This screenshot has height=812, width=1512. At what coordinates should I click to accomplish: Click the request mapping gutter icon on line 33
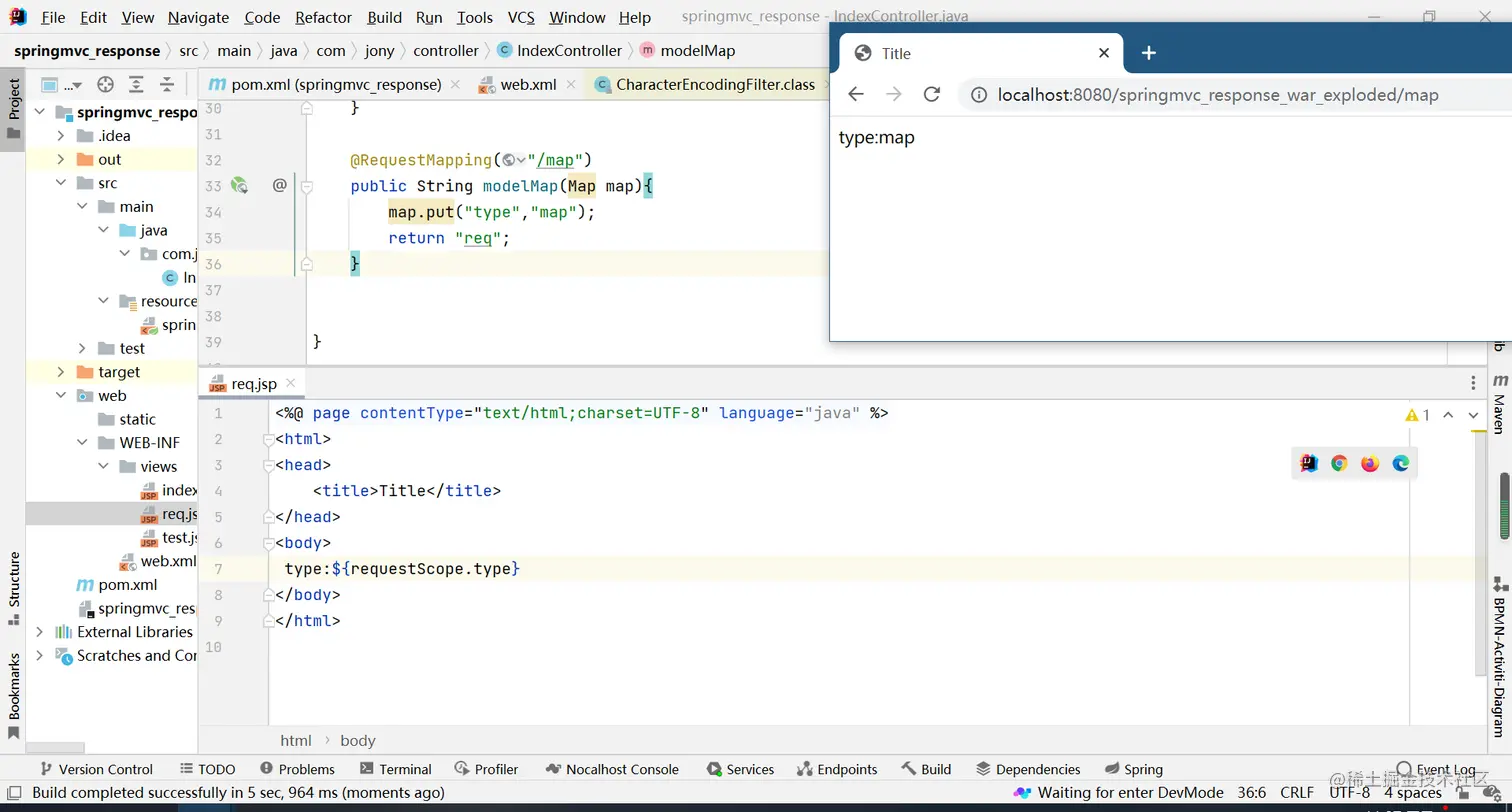(x=239, y=185)
